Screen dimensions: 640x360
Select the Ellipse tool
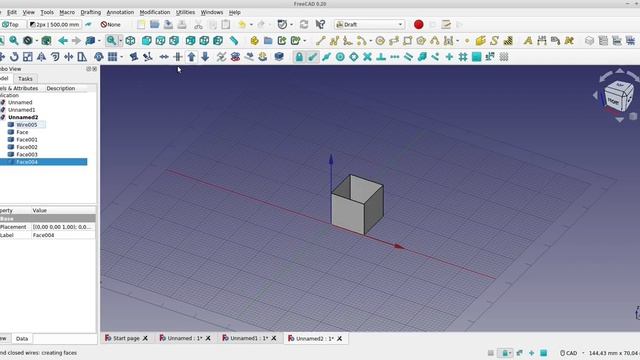point(394,40)
